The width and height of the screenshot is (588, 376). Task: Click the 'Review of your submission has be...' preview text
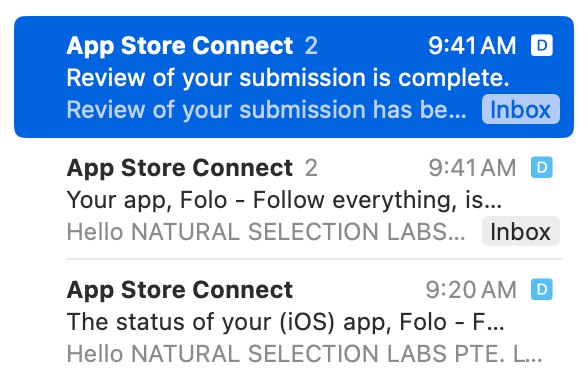click(266, 110)
